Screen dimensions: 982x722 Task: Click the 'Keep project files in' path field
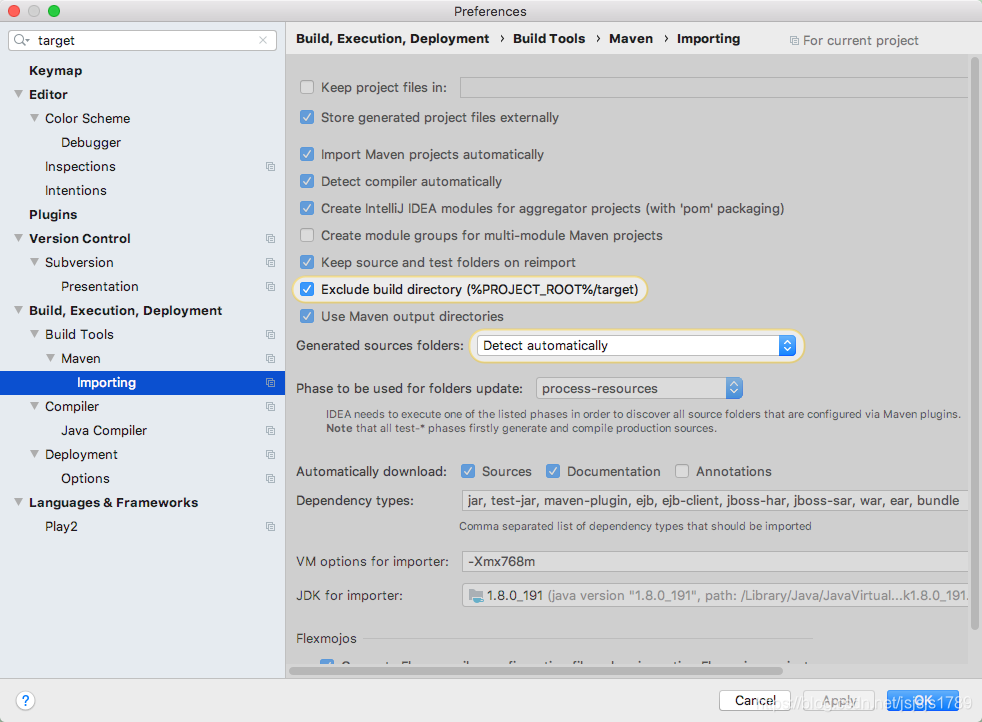tap(714, 87)
